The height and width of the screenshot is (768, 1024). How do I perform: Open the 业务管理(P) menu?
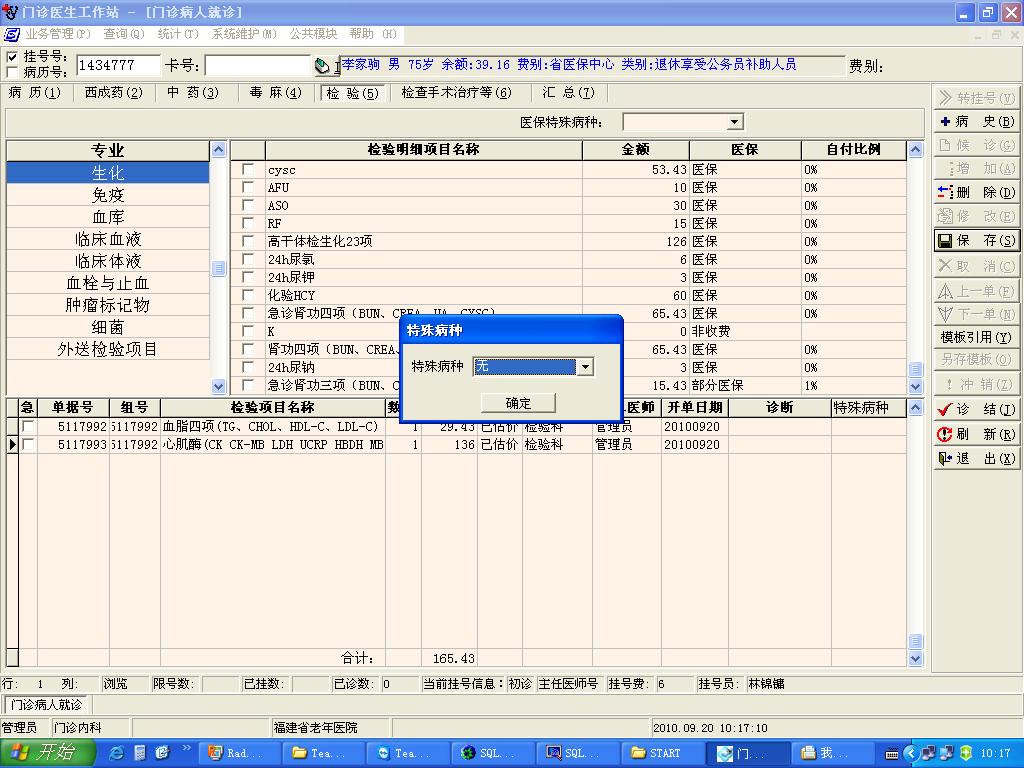[58, 34]
